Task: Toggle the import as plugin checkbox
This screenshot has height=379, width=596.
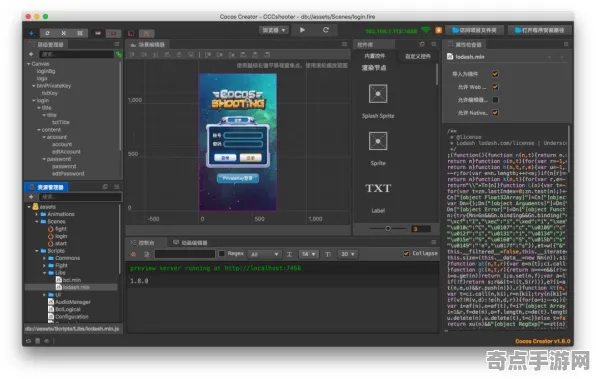Action: (x=495, y=74)
